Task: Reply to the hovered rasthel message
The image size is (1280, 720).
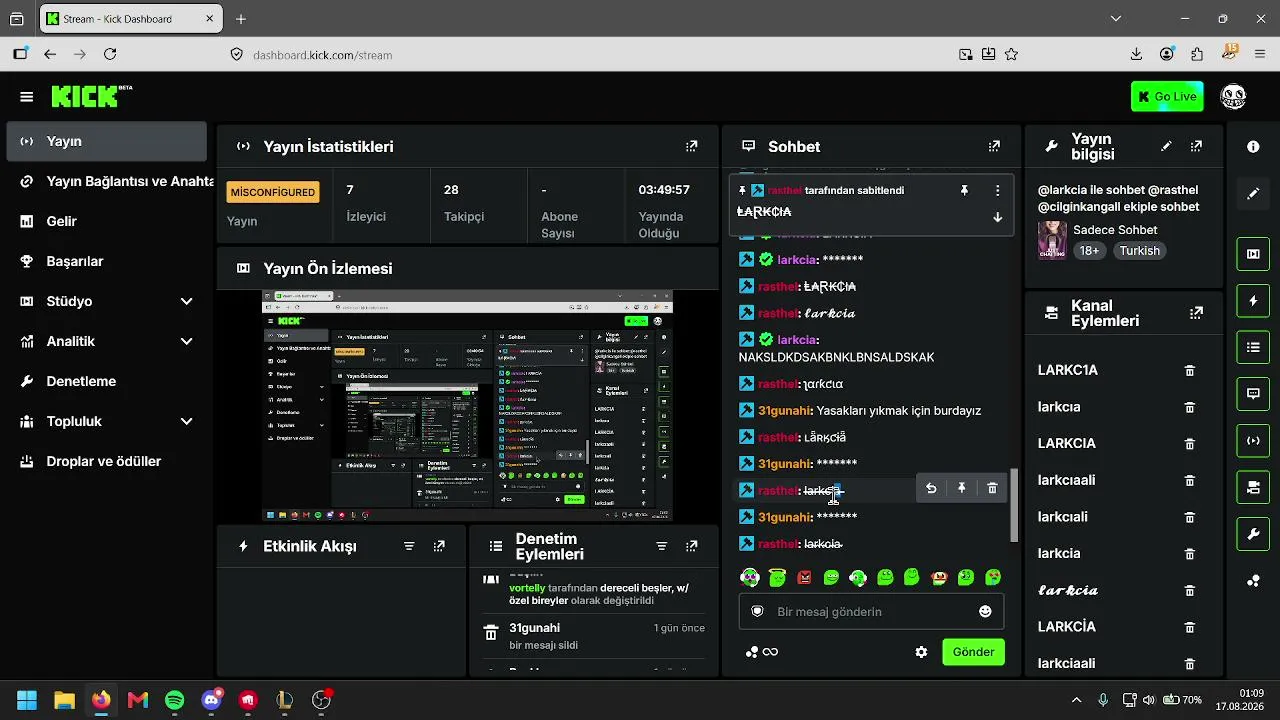Action: 931,488
